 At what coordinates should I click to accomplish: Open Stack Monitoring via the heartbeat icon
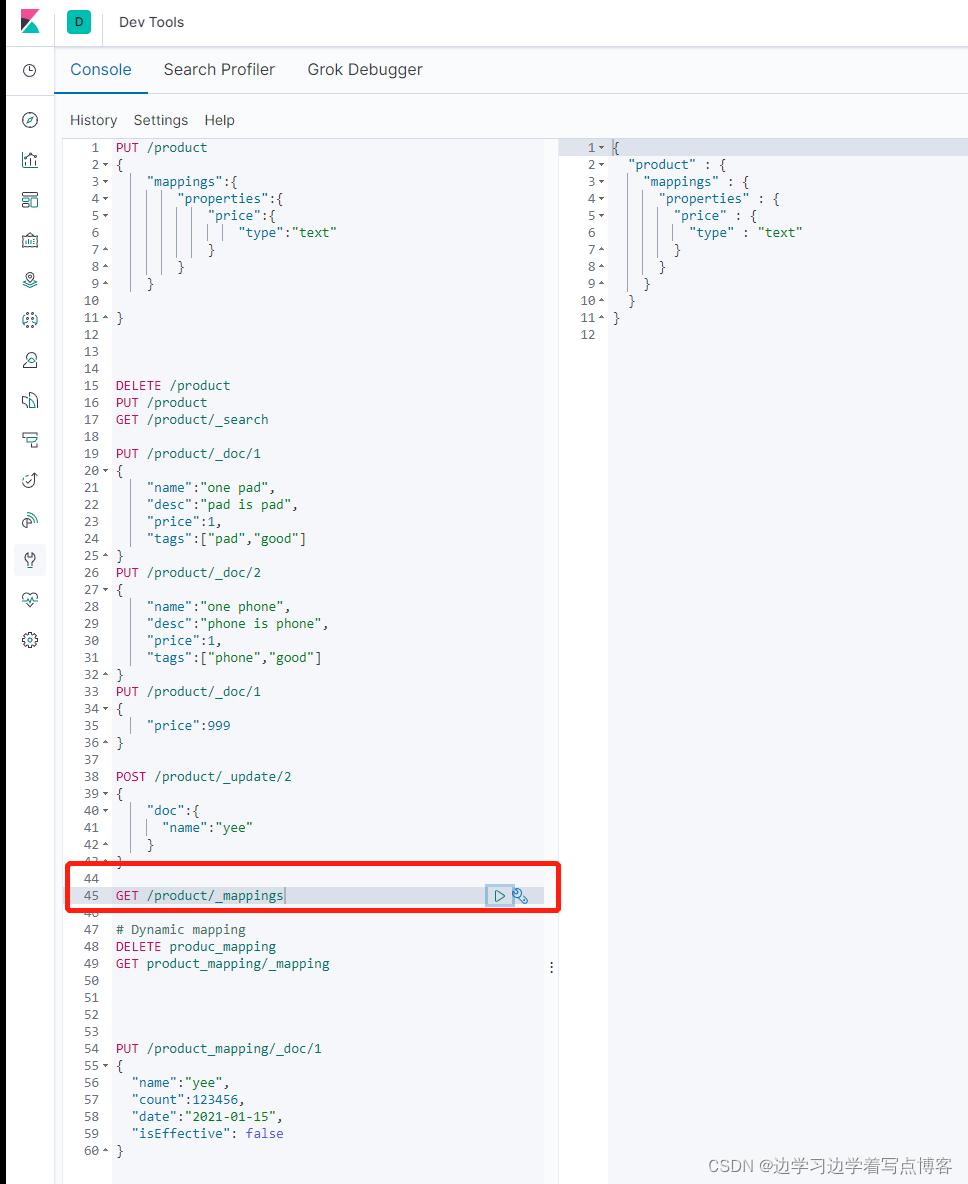(29, 599)
